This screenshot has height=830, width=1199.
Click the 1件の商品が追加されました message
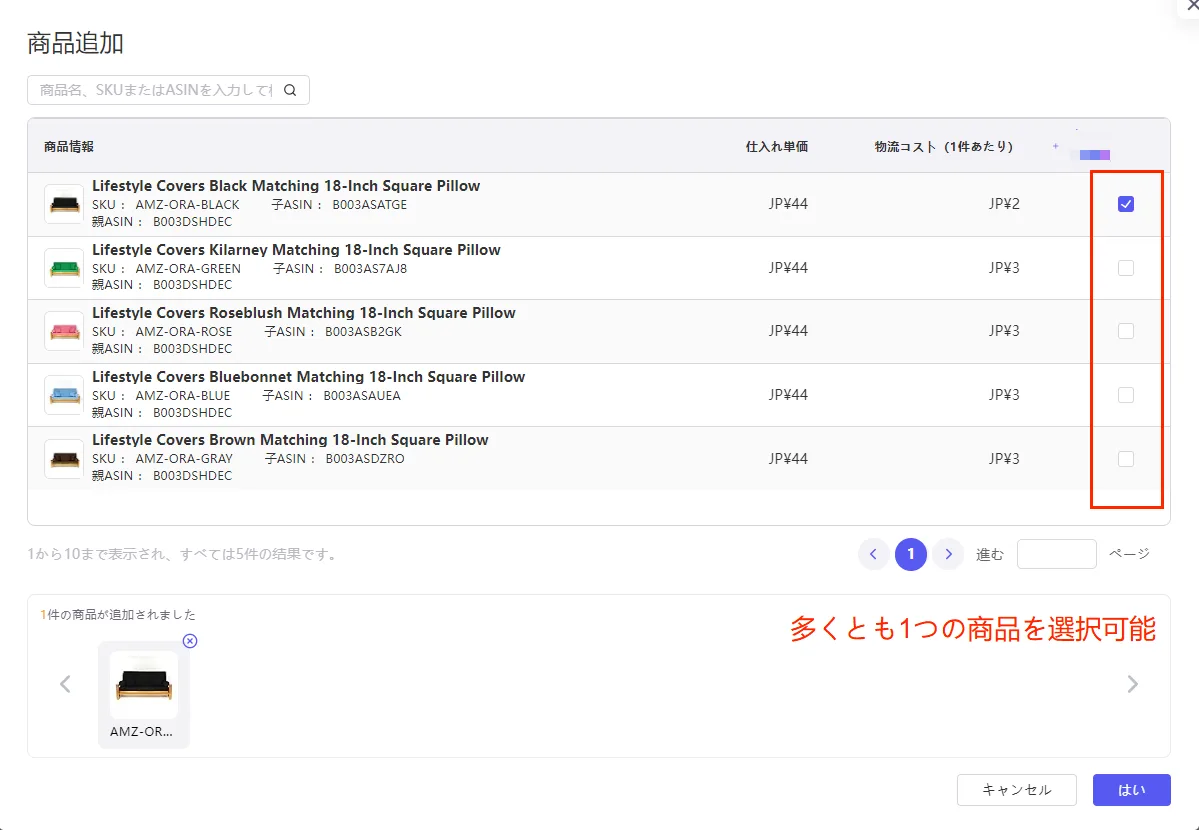(118, 615)
